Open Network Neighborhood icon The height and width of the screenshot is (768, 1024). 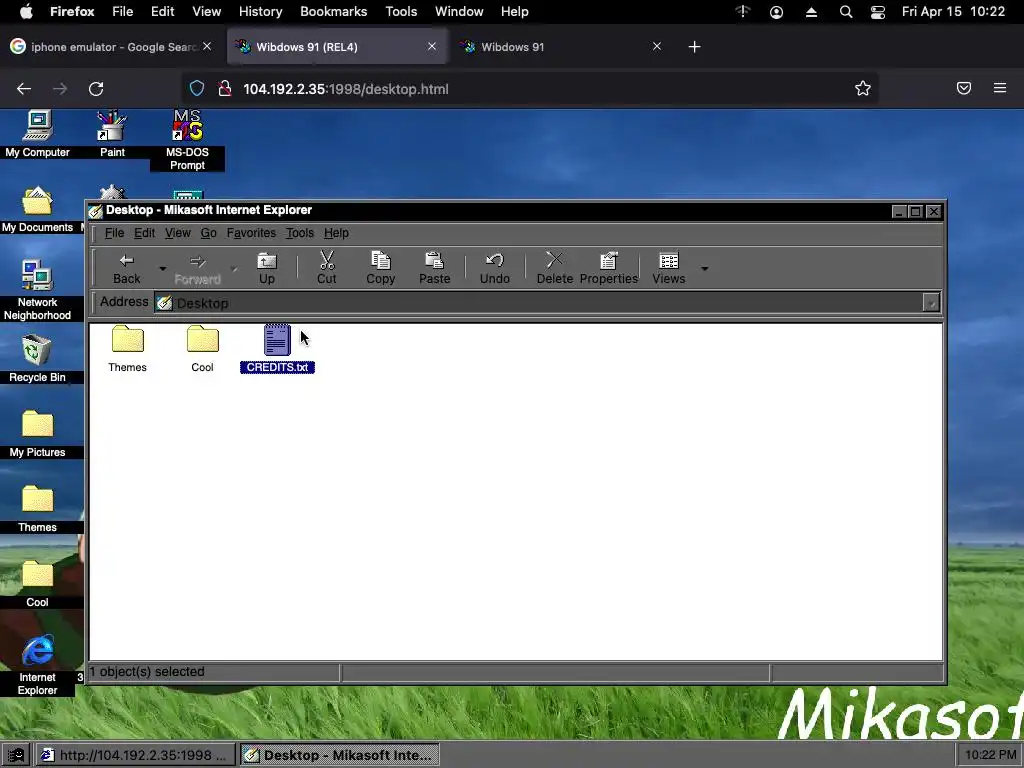[37, 291]
